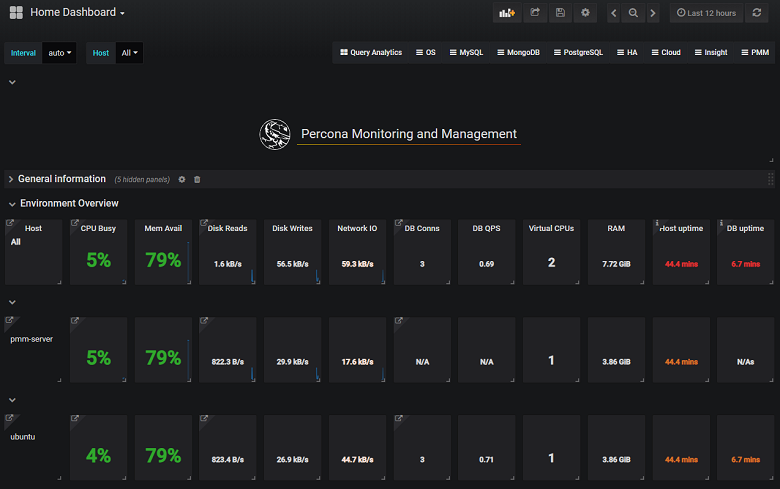Click the Virtual CPUs panel title
780x489 pixels.
pyautogui.click(x=551, y=228)
